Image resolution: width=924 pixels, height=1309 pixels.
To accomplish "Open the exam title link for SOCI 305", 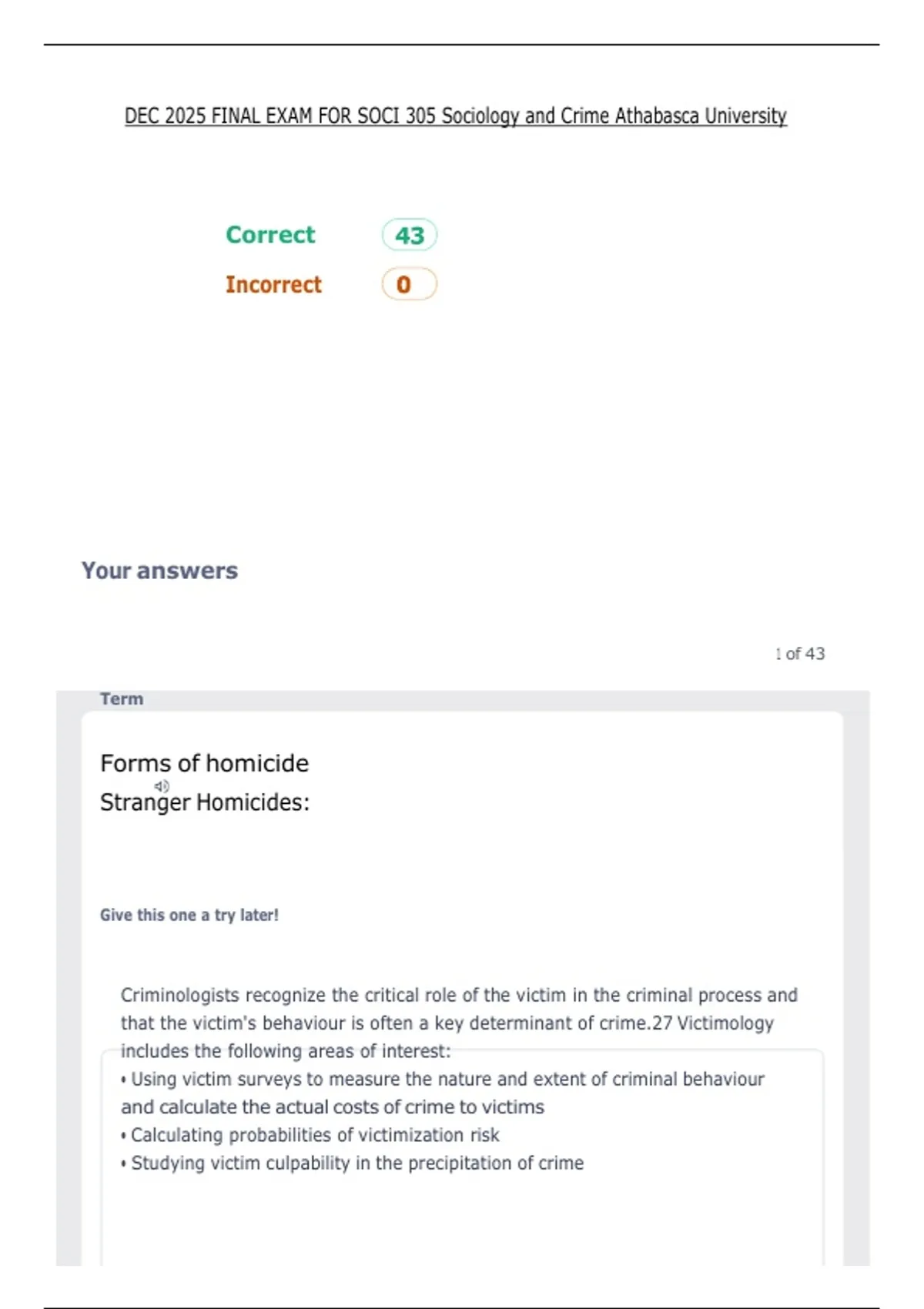I will click(x=456, y=116).
